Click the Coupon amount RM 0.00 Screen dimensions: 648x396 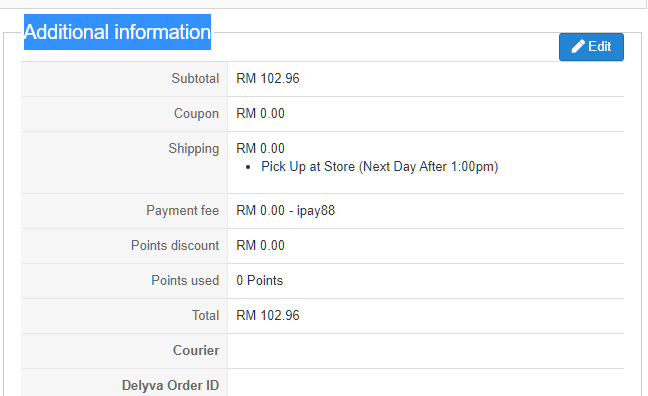click(260, 113)
